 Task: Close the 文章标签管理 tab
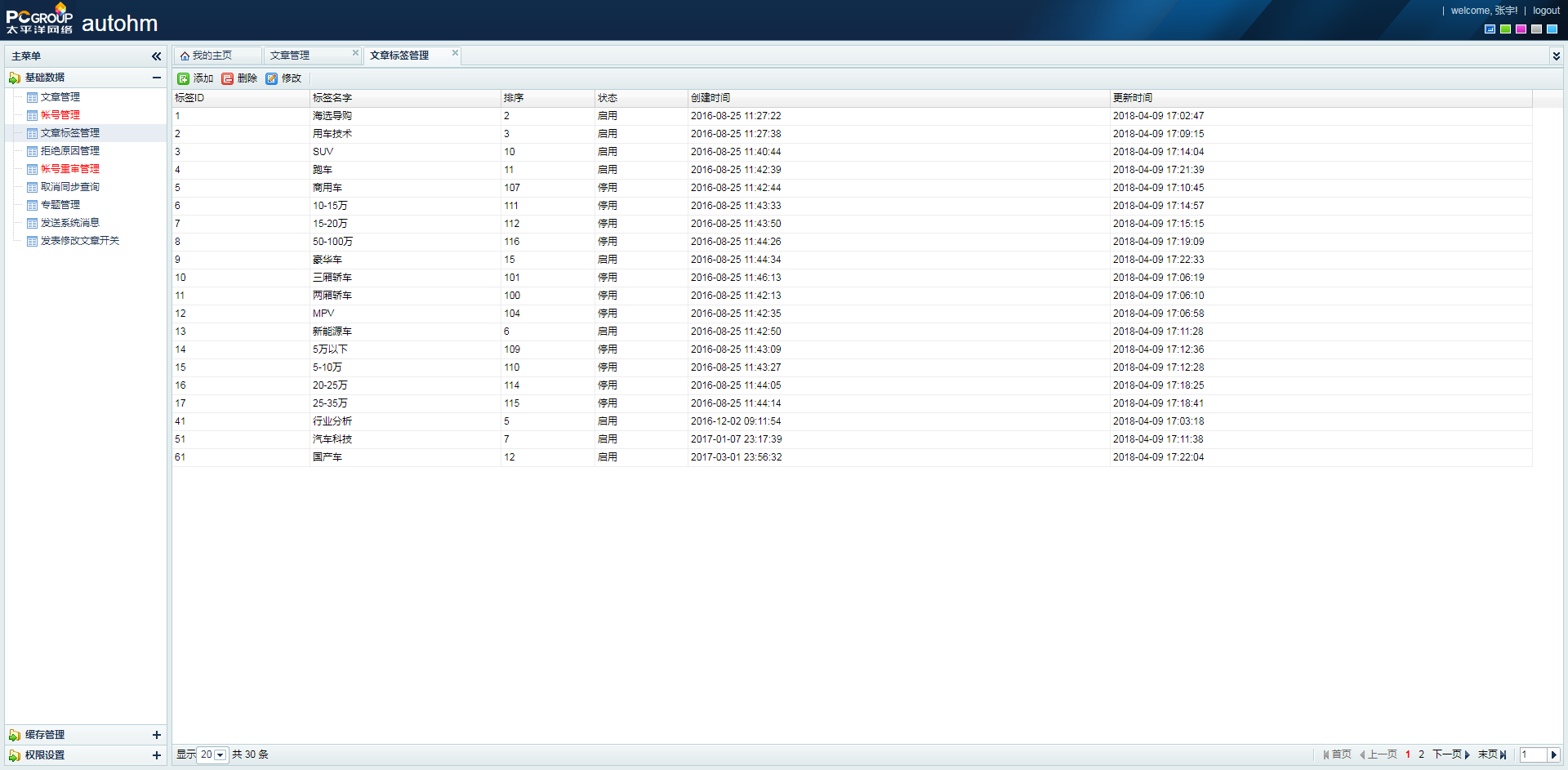(455, 53)
